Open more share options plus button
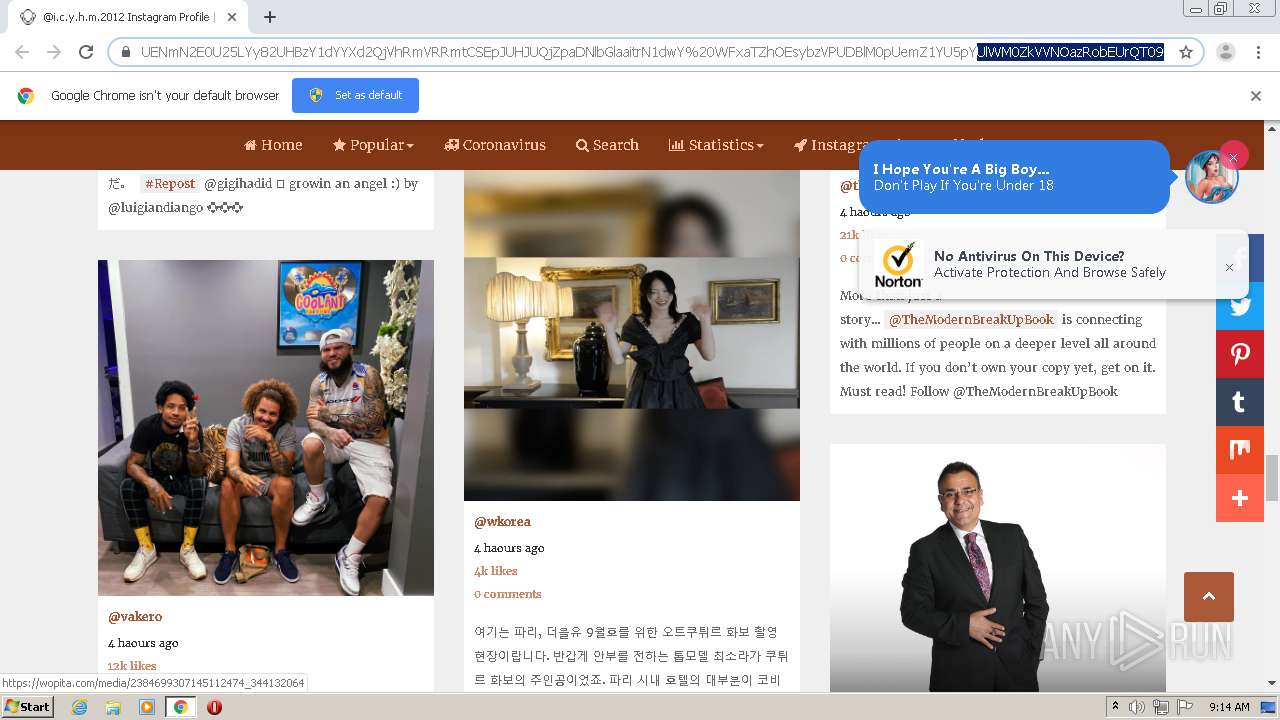The height and width of the screenshot is (720, 1280). click(x=1240, y=498)
